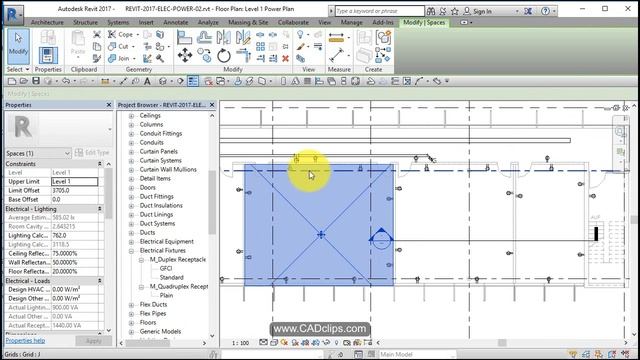Select the Align tool
The image size is (640, 360).
(184, 38)
